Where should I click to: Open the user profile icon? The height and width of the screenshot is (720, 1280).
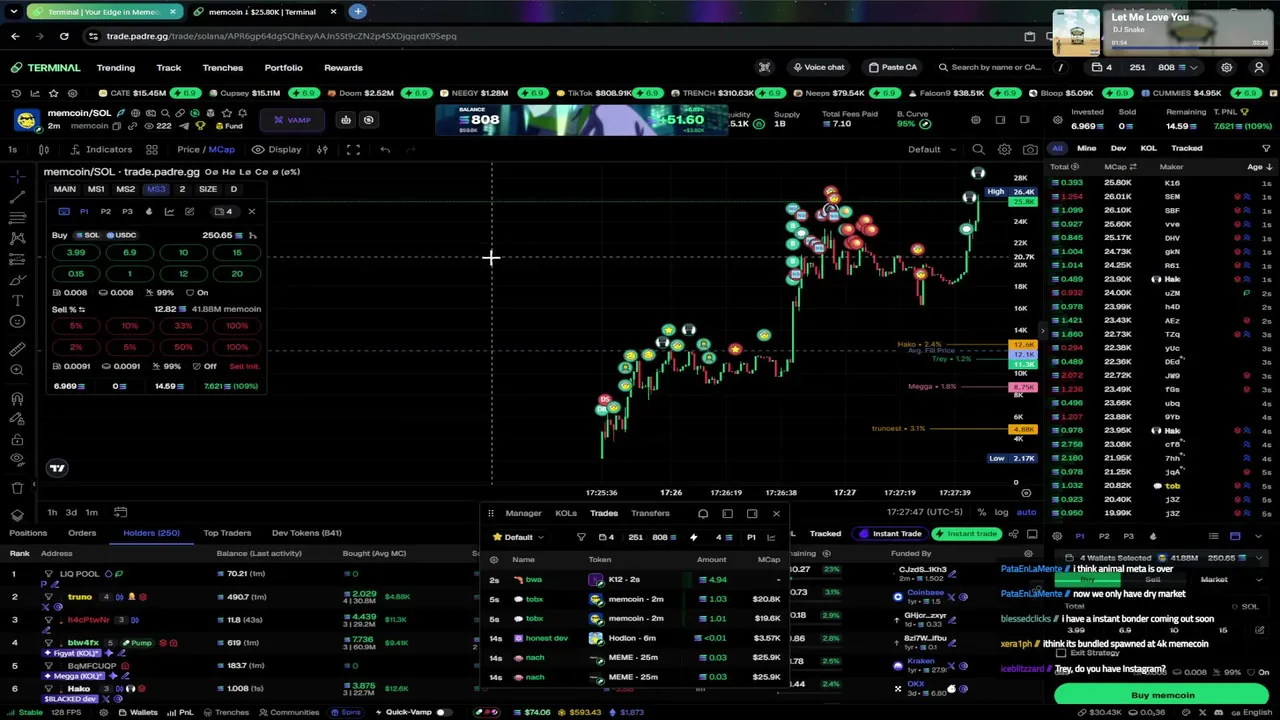tap(1259, 68)
